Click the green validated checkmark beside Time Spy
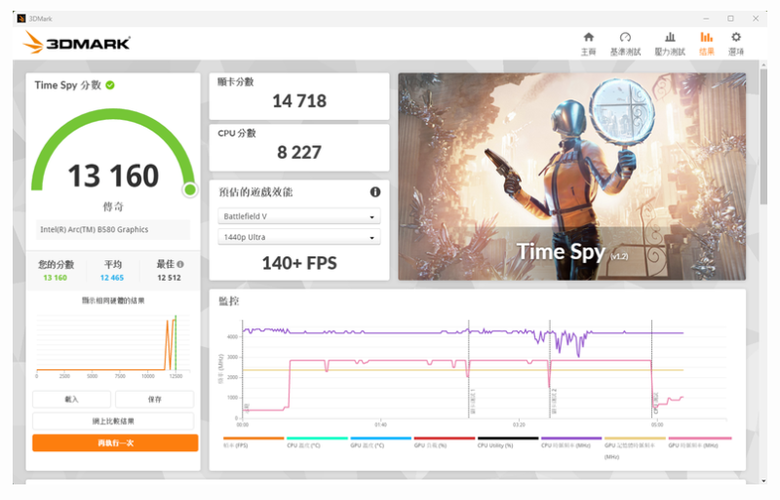 [x=110, y=85]
